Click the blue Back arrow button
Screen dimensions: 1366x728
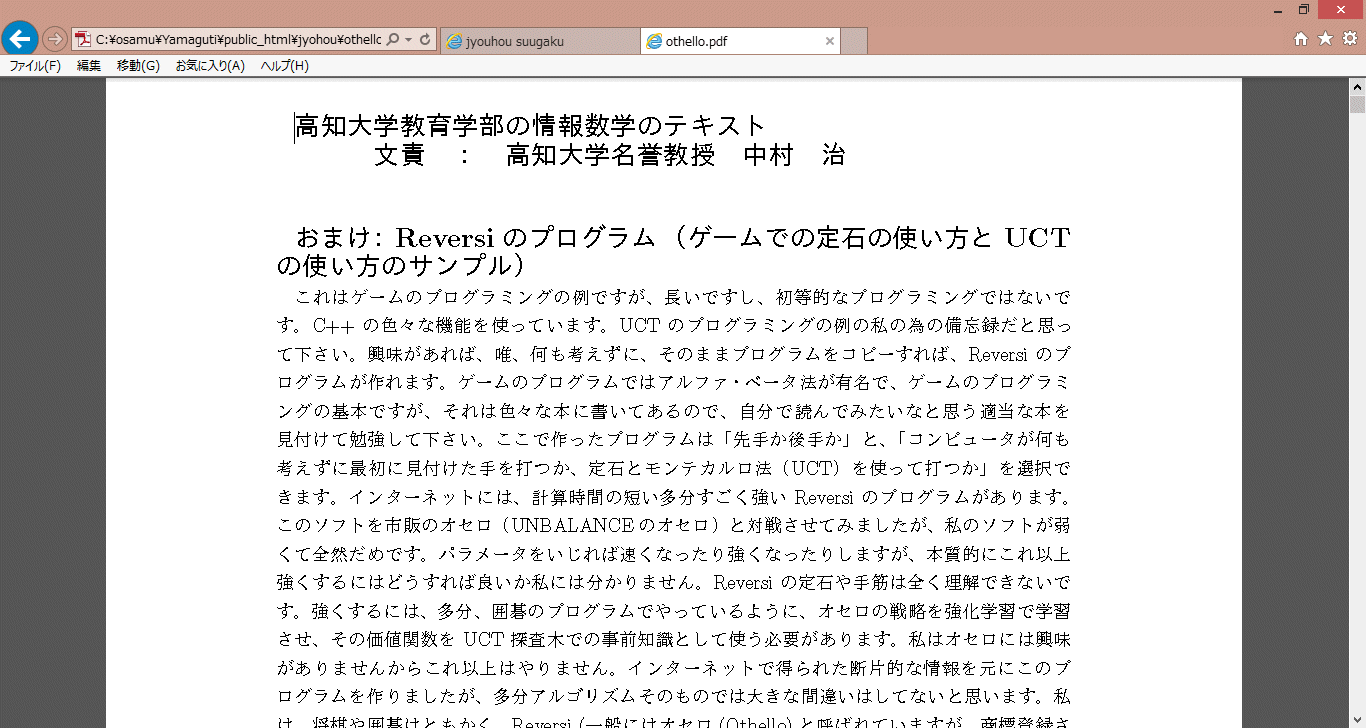19,39
